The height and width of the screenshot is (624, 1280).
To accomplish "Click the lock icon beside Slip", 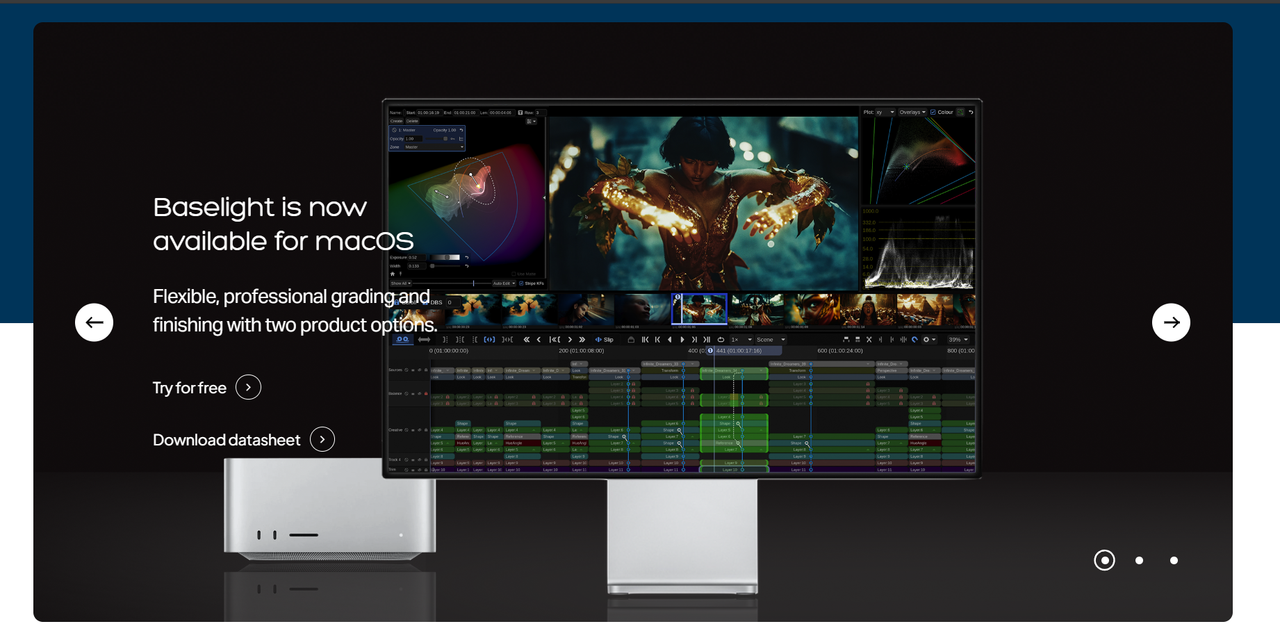I will [x=631, y=340].
